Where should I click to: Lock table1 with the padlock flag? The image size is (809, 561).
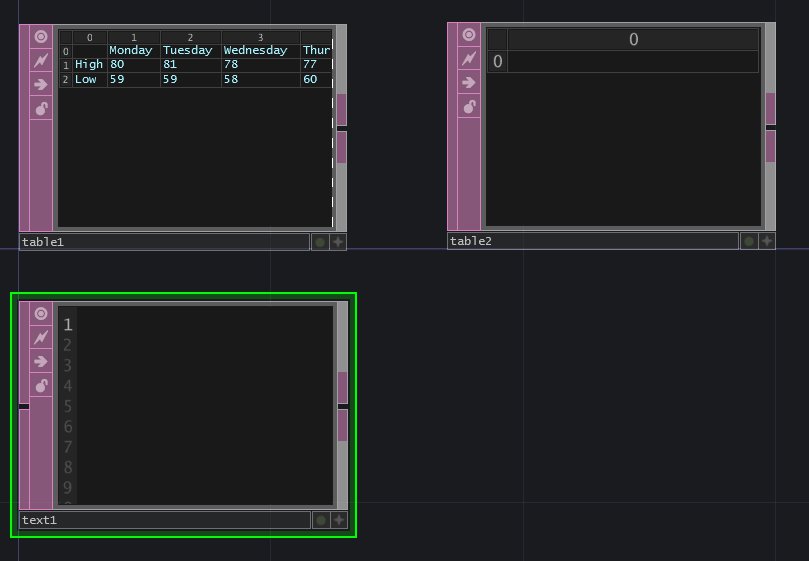41,108
